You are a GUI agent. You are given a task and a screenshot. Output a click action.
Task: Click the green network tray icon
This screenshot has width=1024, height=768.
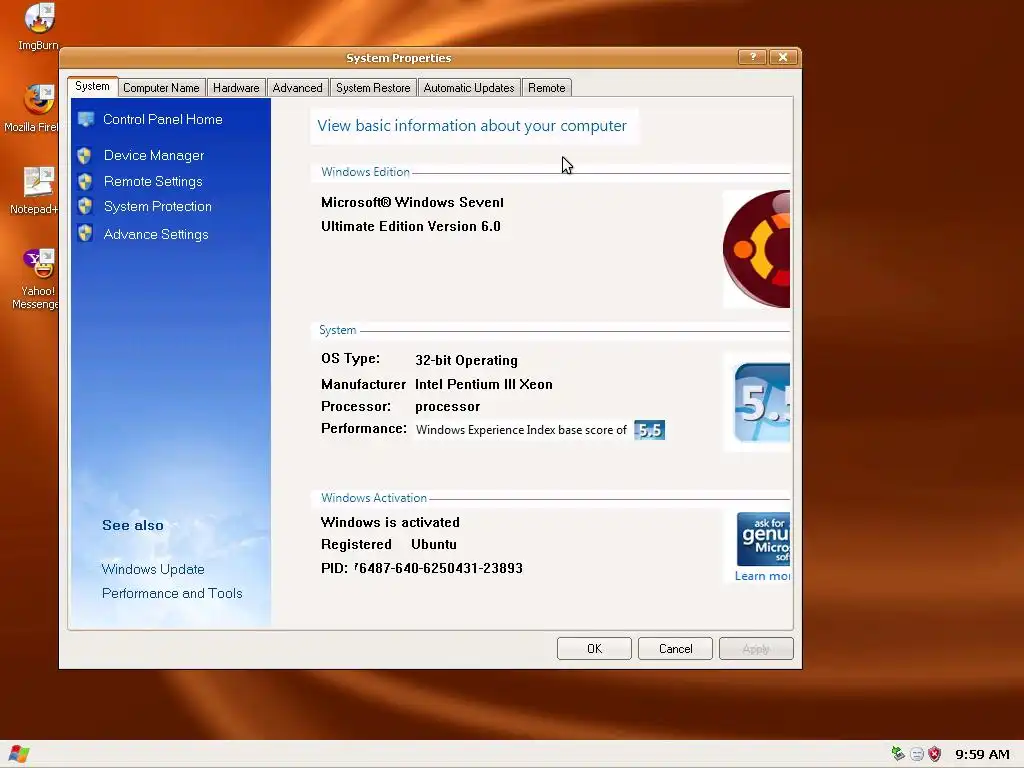point(898,754)
